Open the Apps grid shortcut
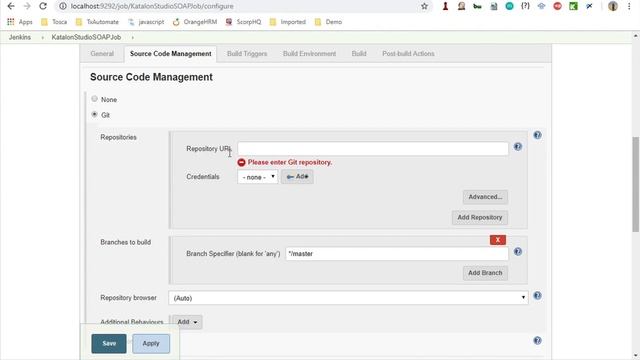This screenshot has width=640, height=360. click(20, 22)
